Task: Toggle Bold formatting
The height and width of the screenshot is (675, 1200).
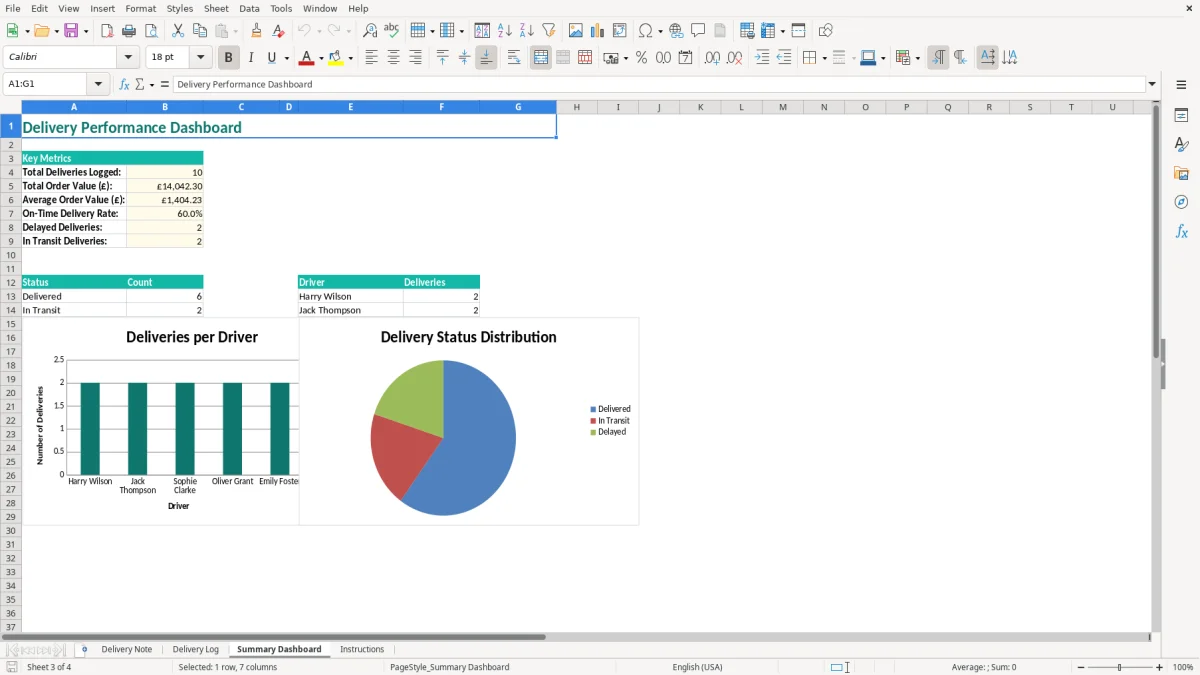Action: (x=228, y=58)
